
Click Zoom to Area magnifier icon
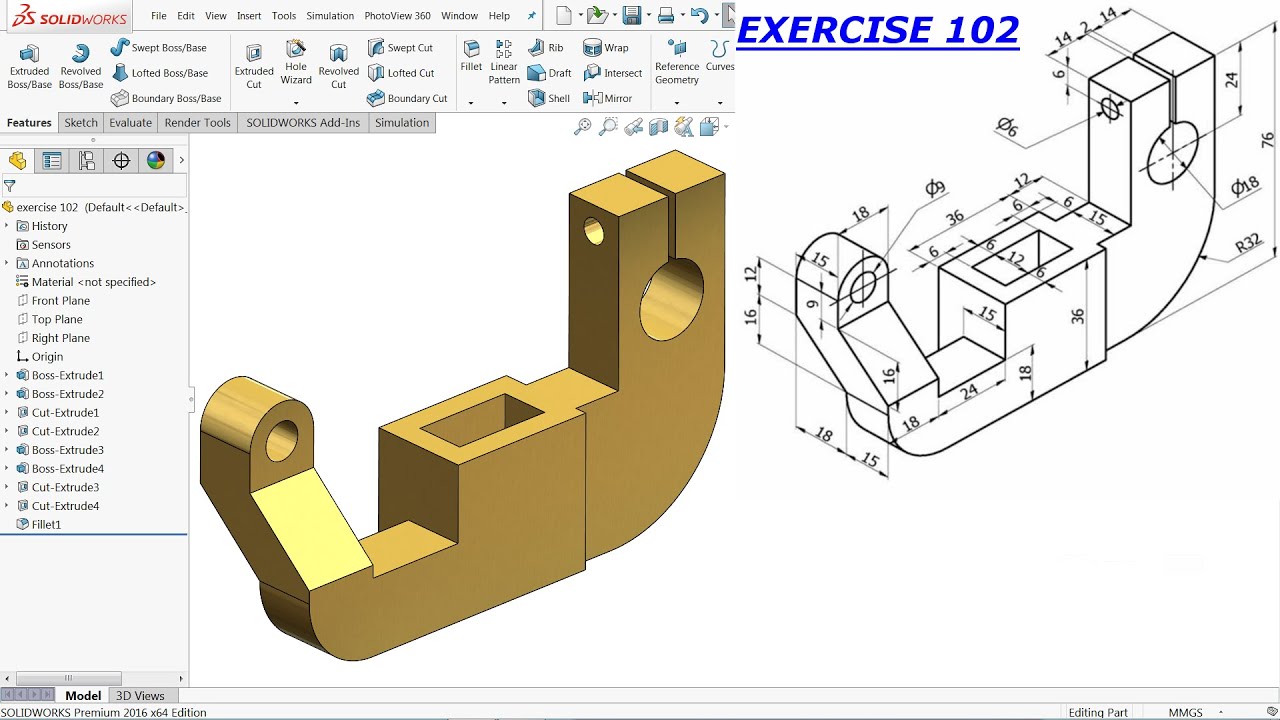608,127
